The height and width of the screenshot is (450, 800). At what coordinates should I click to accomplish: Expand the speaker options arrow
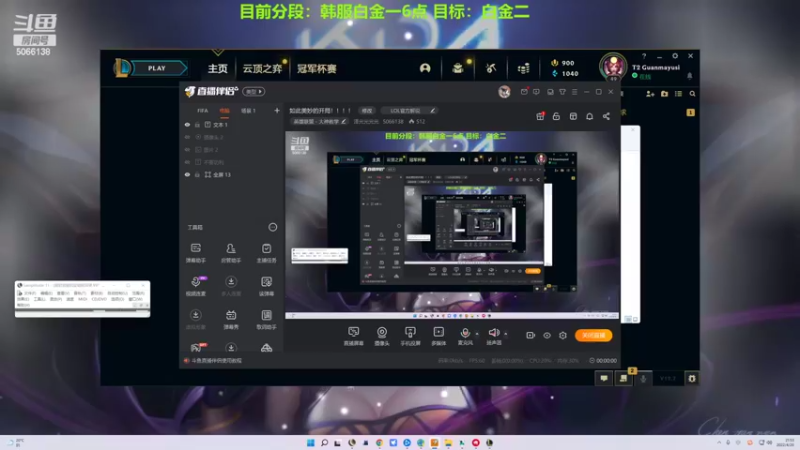pyautogui.click(x=506, y=334)
